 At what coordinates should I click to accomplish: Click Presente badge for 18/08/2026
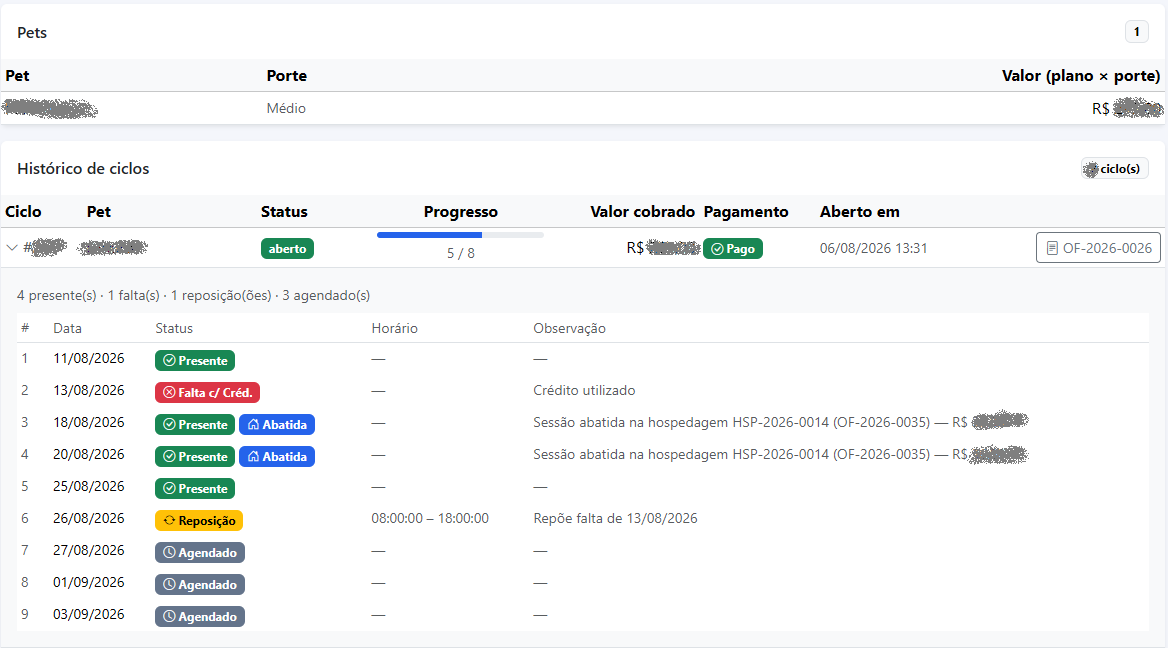195,425
